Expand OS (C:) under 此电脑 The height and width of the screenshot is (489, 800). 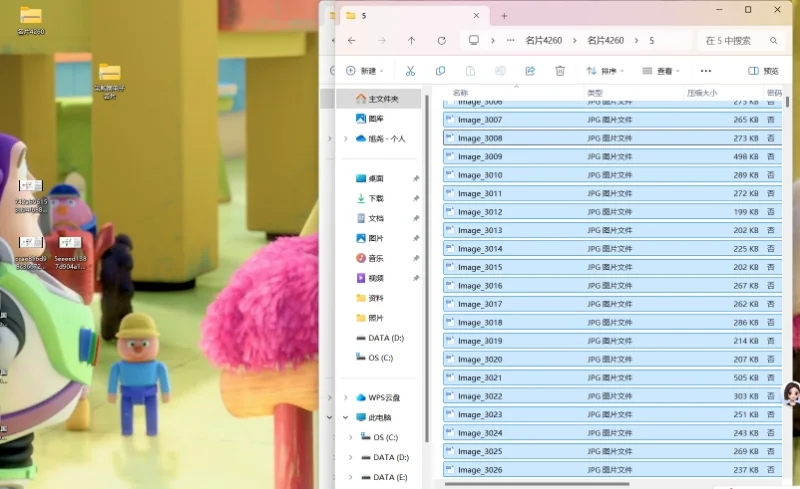click(351, 437)
